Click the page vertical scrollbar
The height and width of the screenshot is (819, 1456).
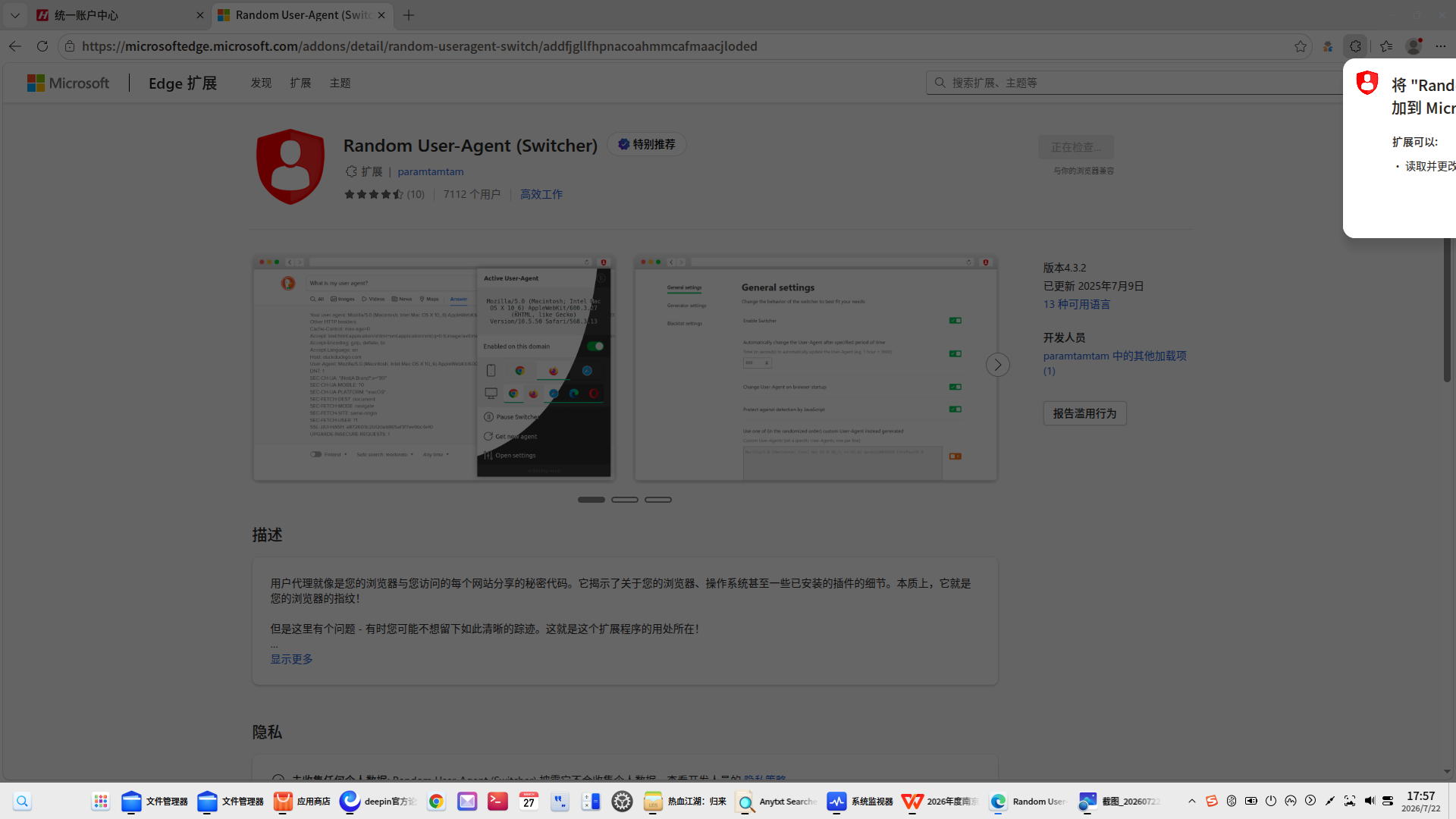pos(1447,309)
